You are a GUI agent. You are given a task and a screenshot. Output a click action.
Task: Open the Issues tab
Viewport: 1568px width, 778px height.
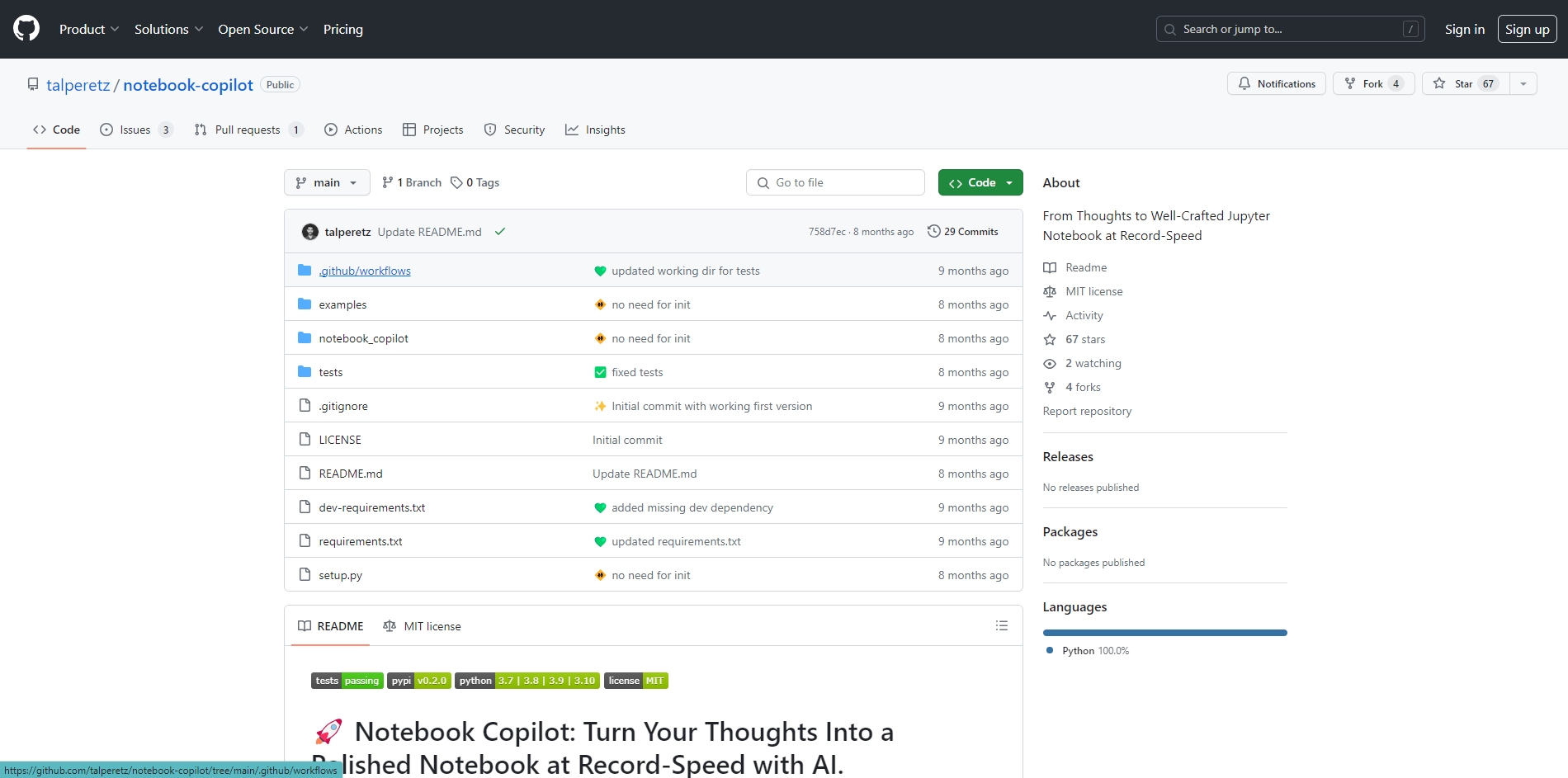point(135,130)
